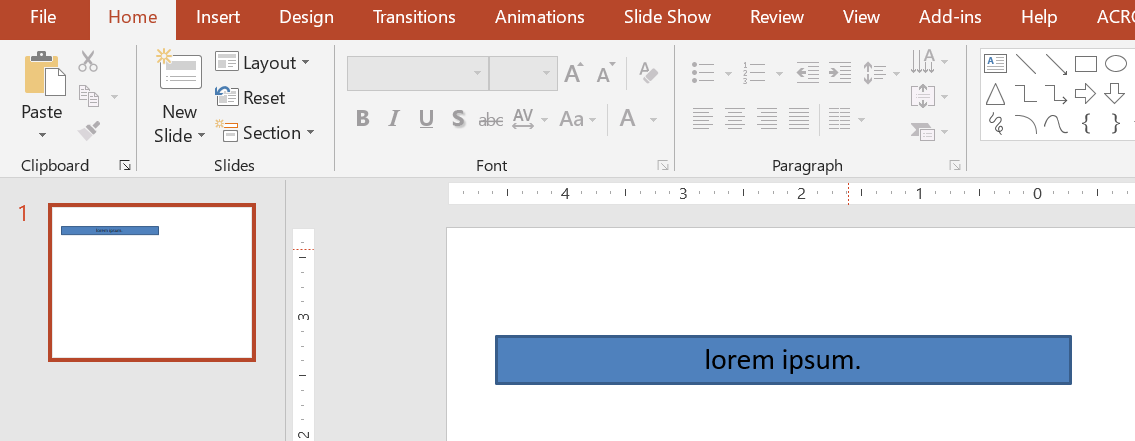This screenshot has height=441, width=1135.
Task: Select the Line shape
Action: (x=1026, y=64)
